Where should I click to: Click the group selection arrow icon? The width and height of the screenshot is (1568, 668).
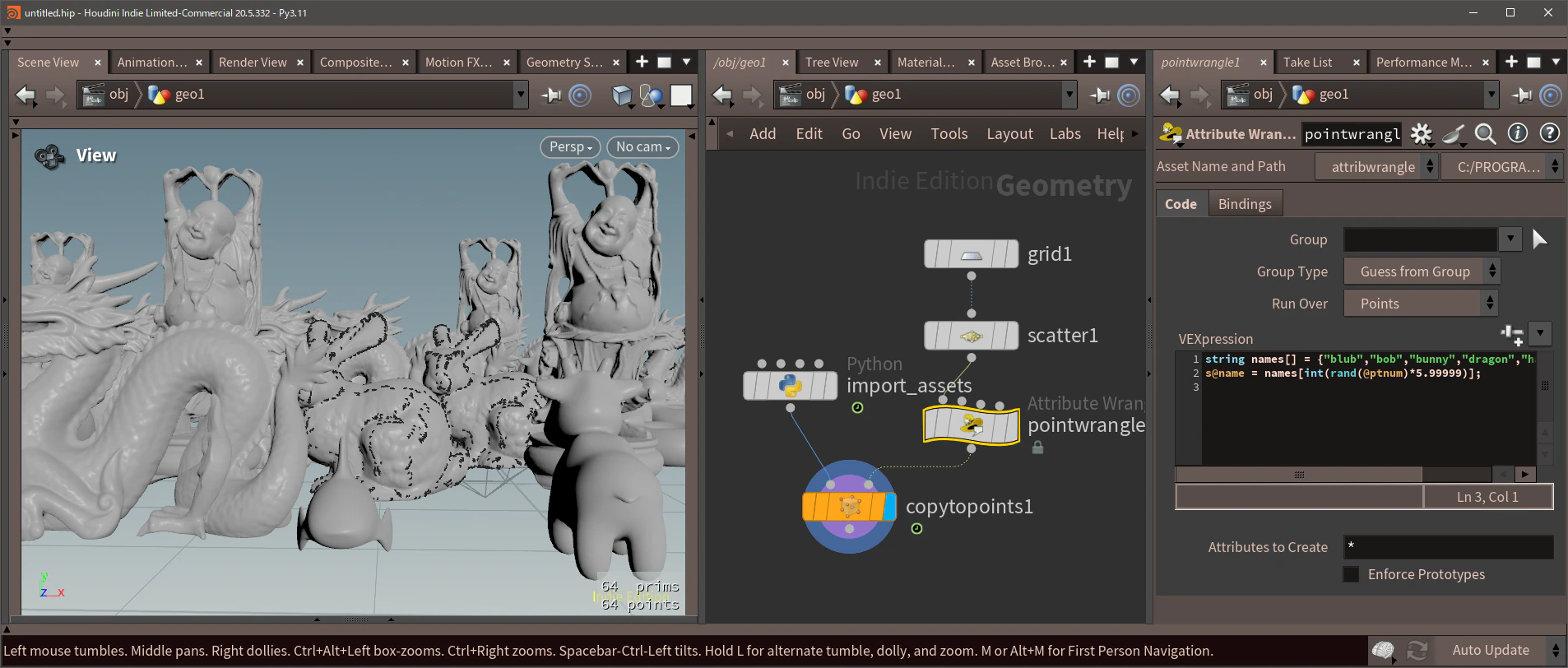[1540, 239]
